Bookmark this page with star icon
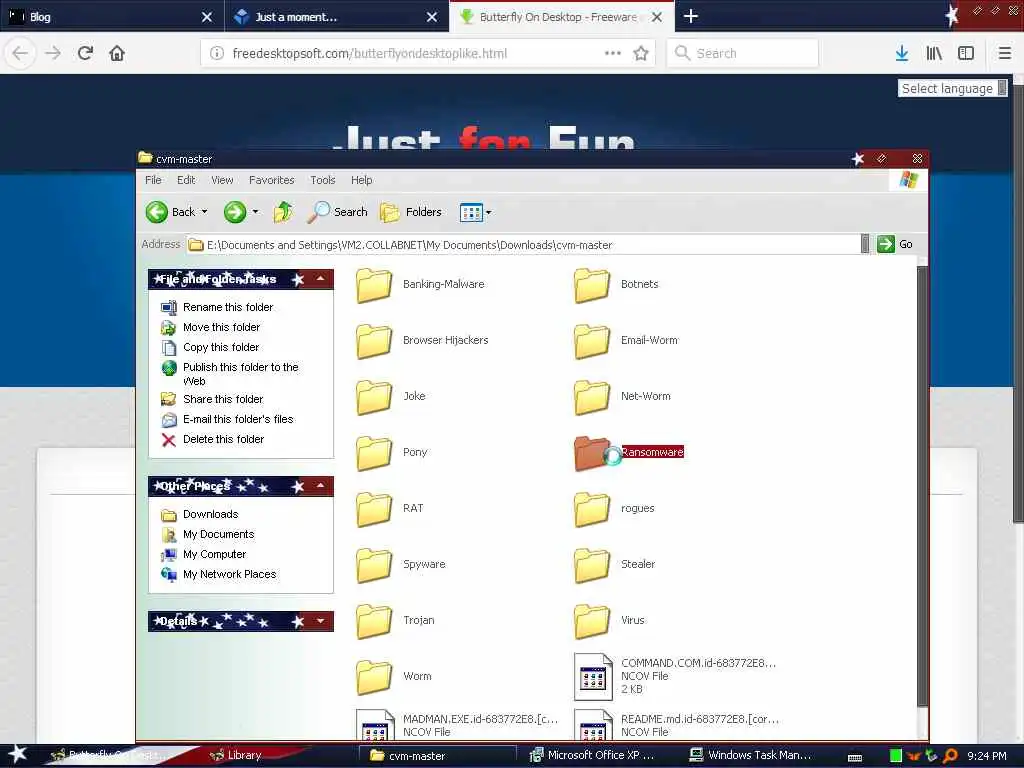 tap(641, 53)
